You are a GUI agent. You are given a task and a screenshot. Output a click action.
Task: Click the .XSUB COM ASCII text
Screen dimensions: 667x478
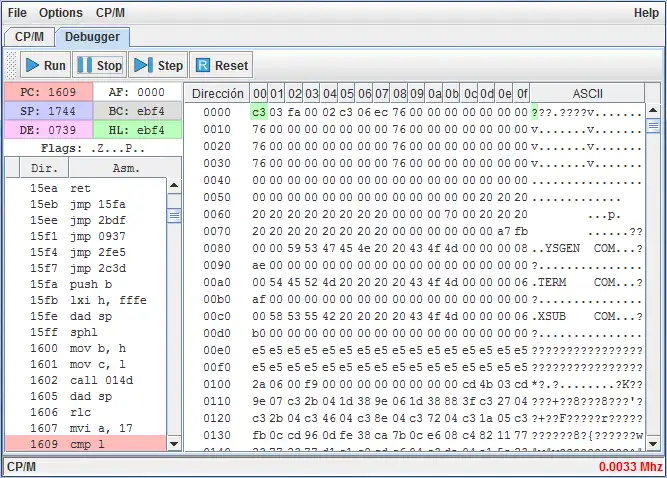[587, 316]
